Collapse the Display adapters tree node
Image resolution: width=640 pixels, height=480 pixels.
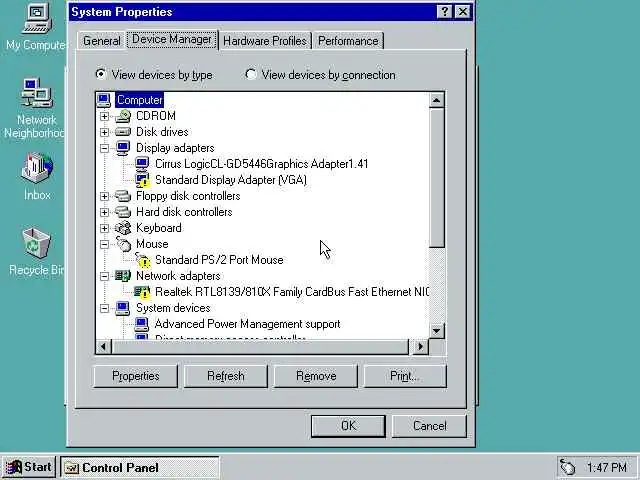coord(104,148)
